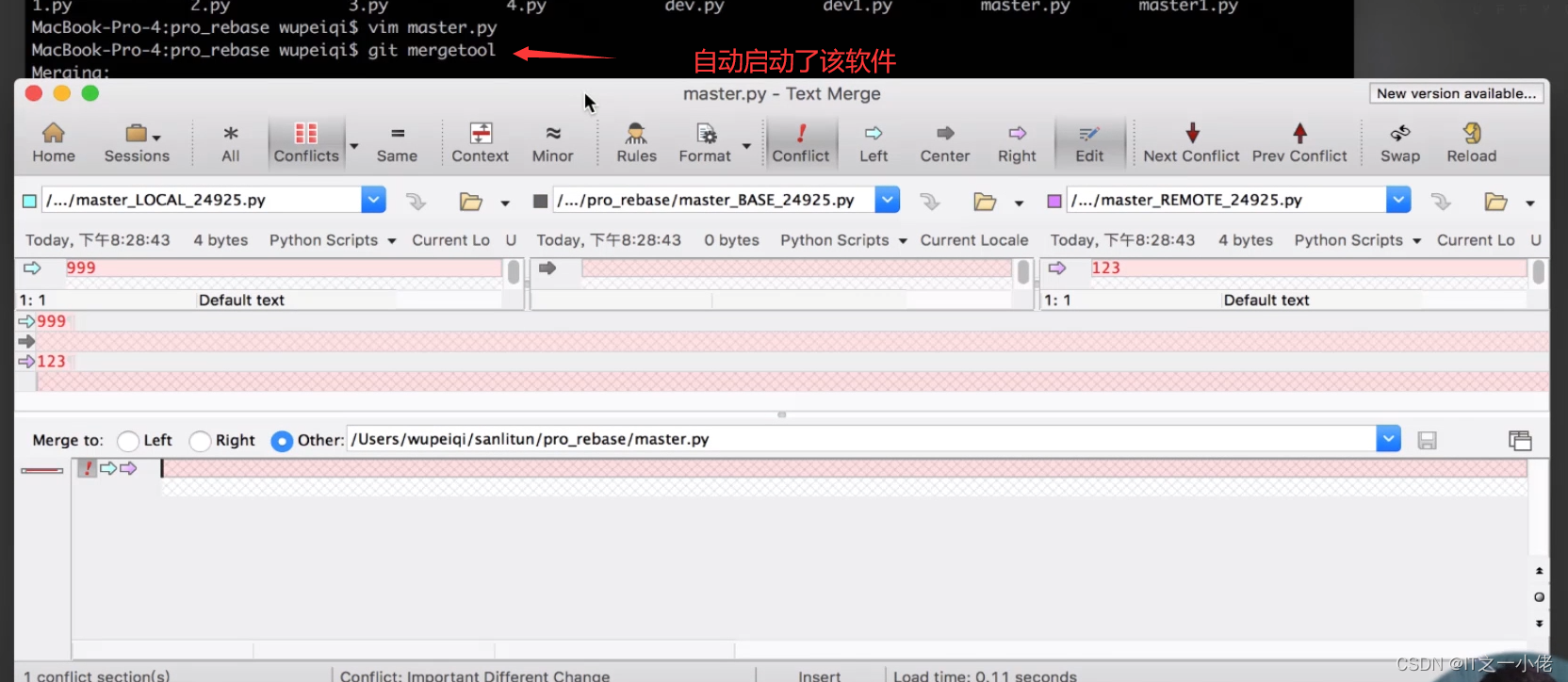Expand the REMOTE file path dropdown

pos(1399,200)
